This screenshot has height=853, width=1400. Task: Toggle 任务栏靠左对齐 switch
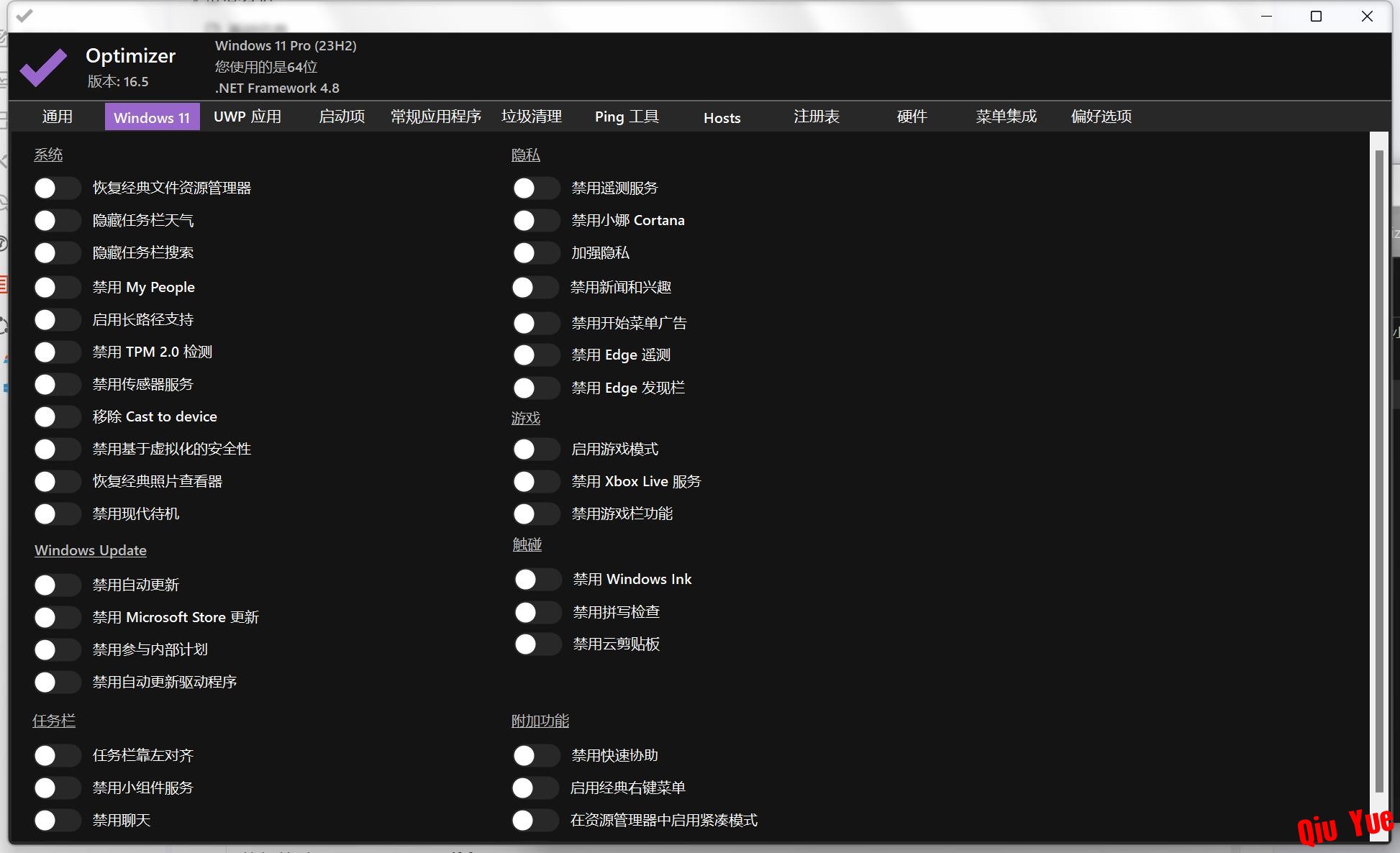pyautogui.click(x=57, y=756)
